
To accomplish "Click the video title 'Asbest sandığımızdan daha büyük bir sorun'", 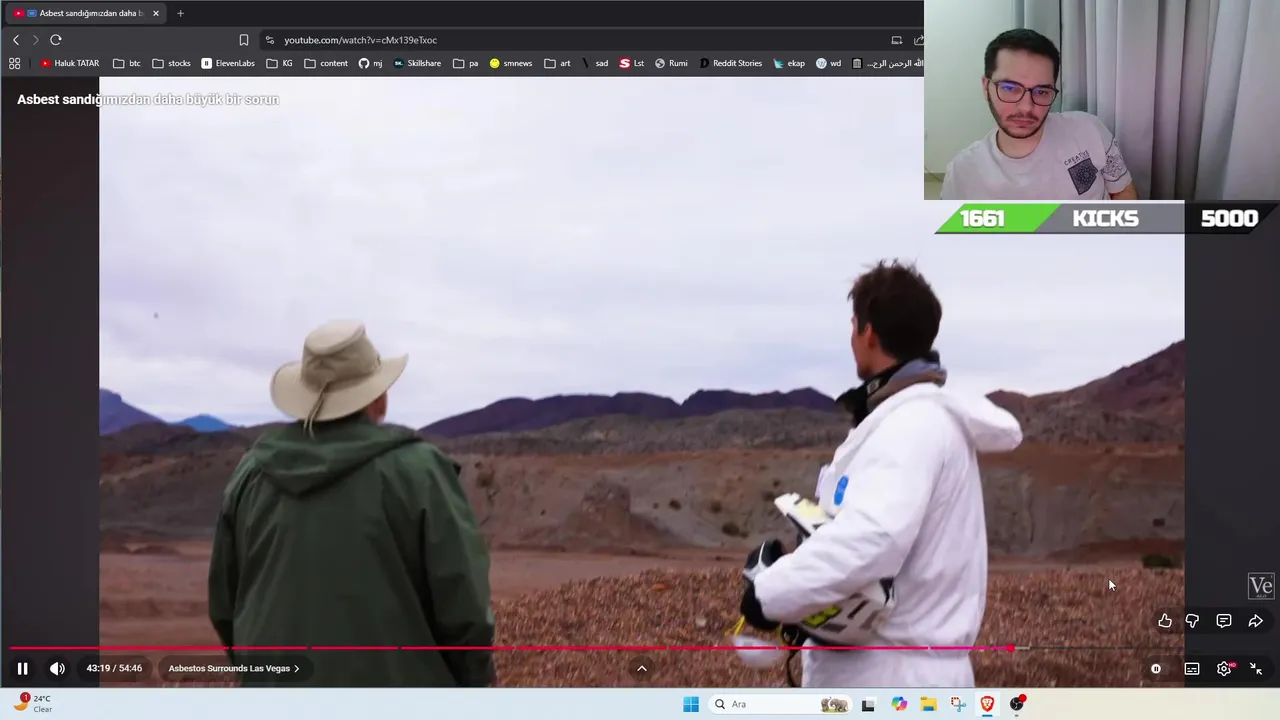I will (x=148, y=99).
